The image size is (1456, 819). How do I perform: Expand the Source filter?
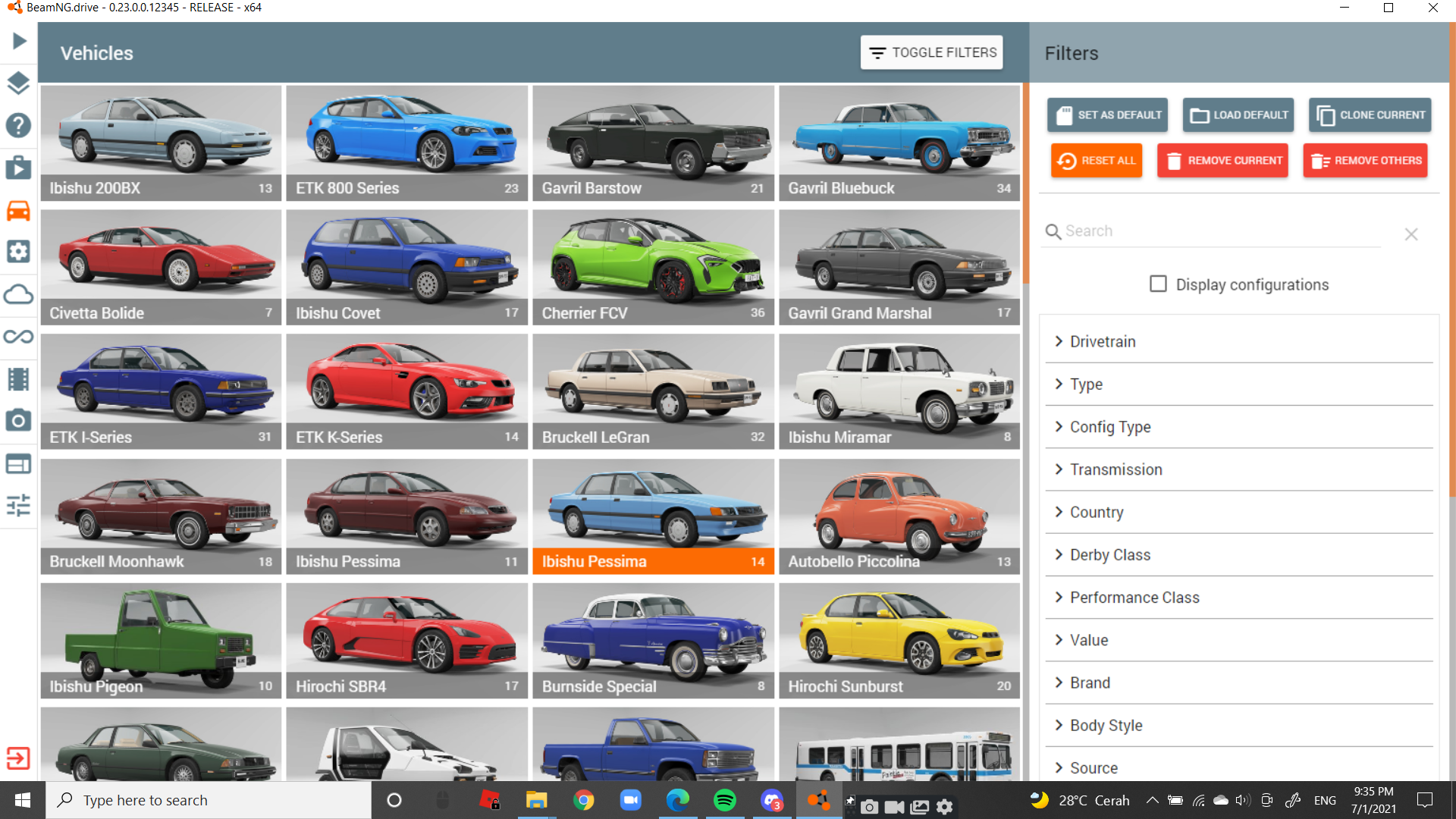(x=1239, y=765)
